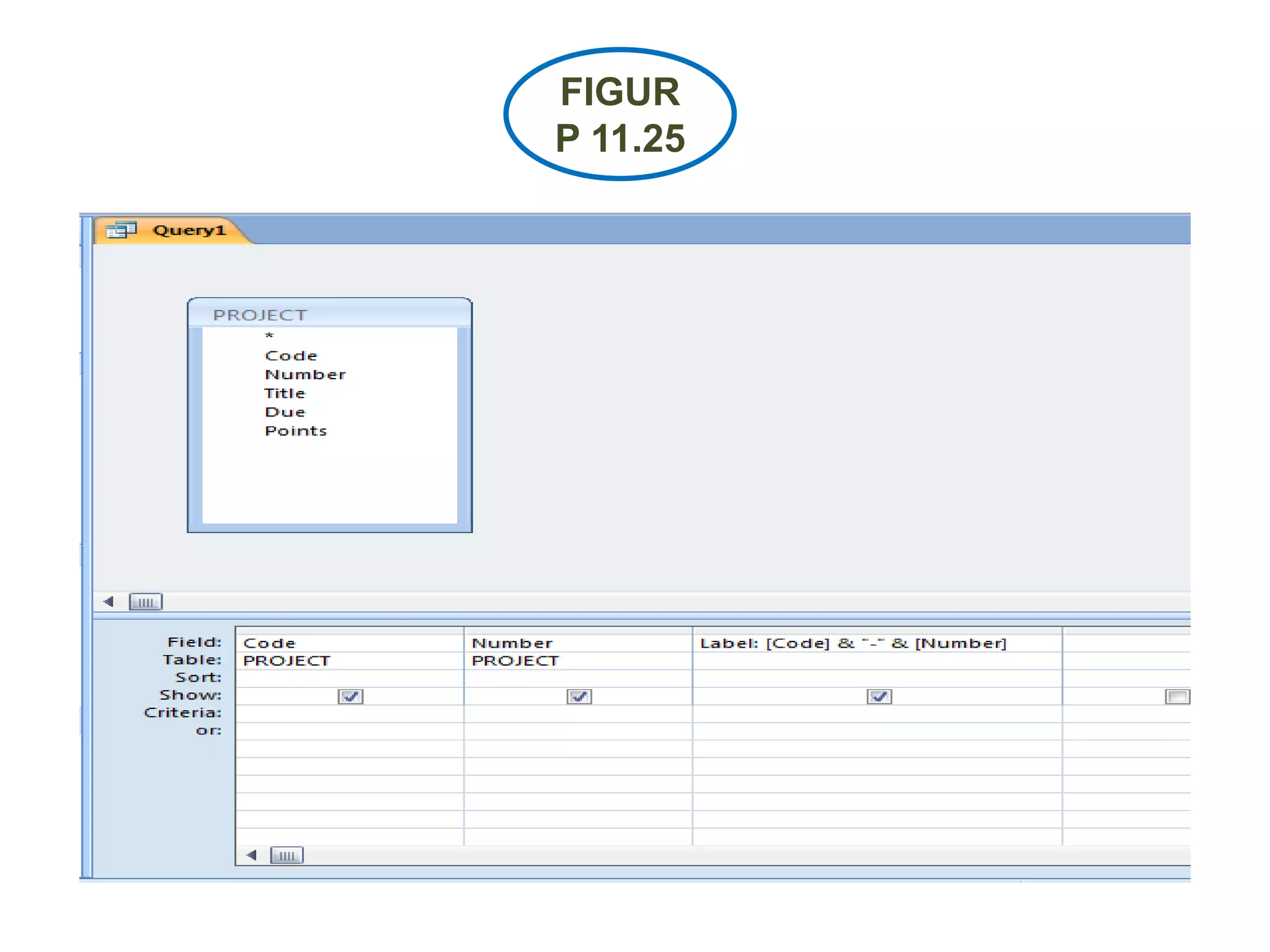Enable Show checkbox in empty fourth column
Screen dimensions: 1270x952
pyautogui.click(x=1176, y=697)
